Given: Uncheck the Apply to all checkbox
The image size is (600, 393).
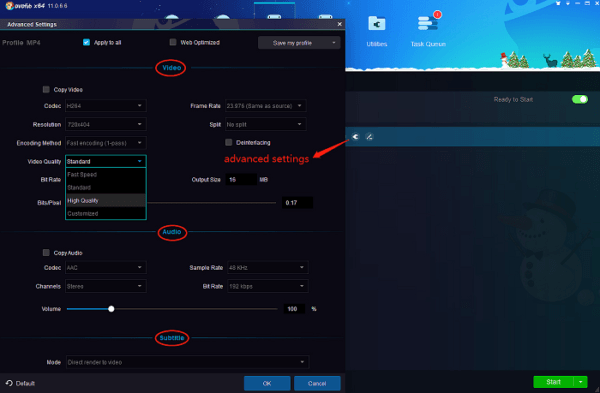Looking at the screenshot, I should (86, 42).
